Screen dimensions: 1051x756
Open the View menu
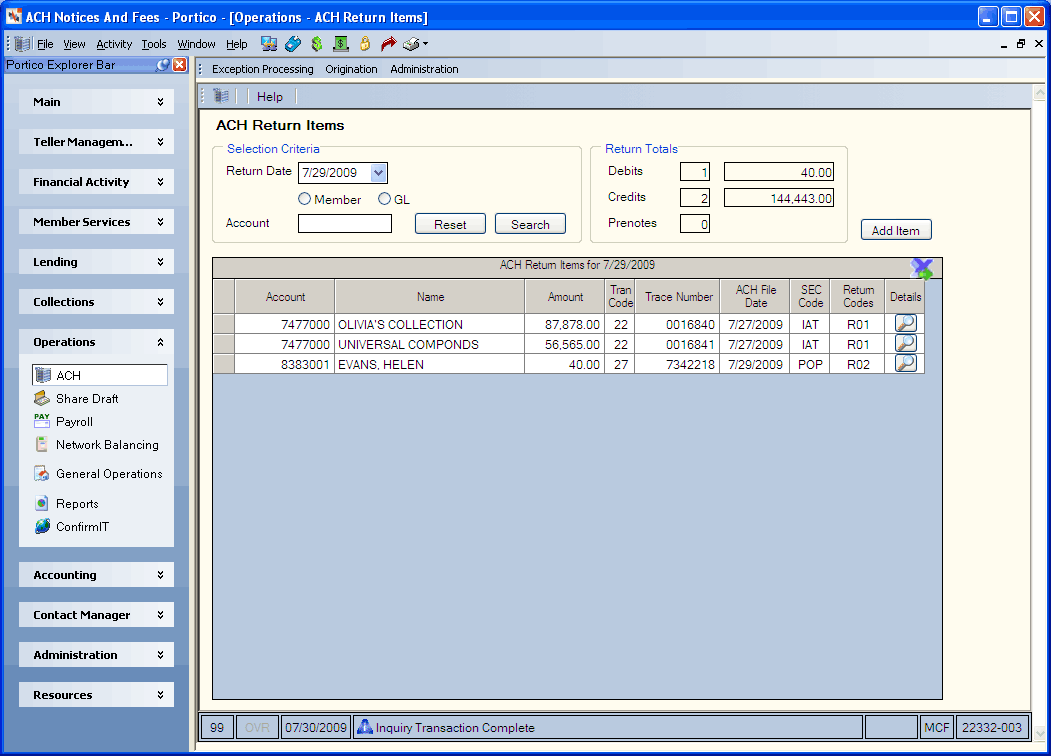pos(74,44)
